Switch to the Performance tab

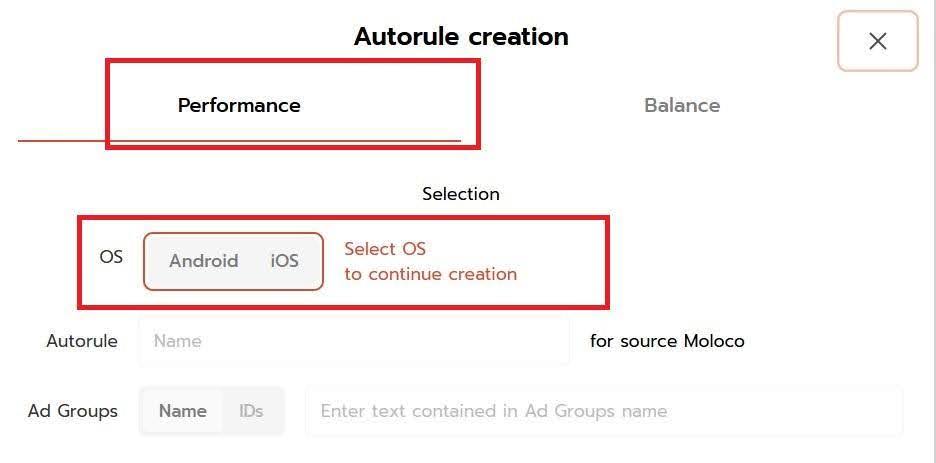pyautogui.click(x=239, y=105)
